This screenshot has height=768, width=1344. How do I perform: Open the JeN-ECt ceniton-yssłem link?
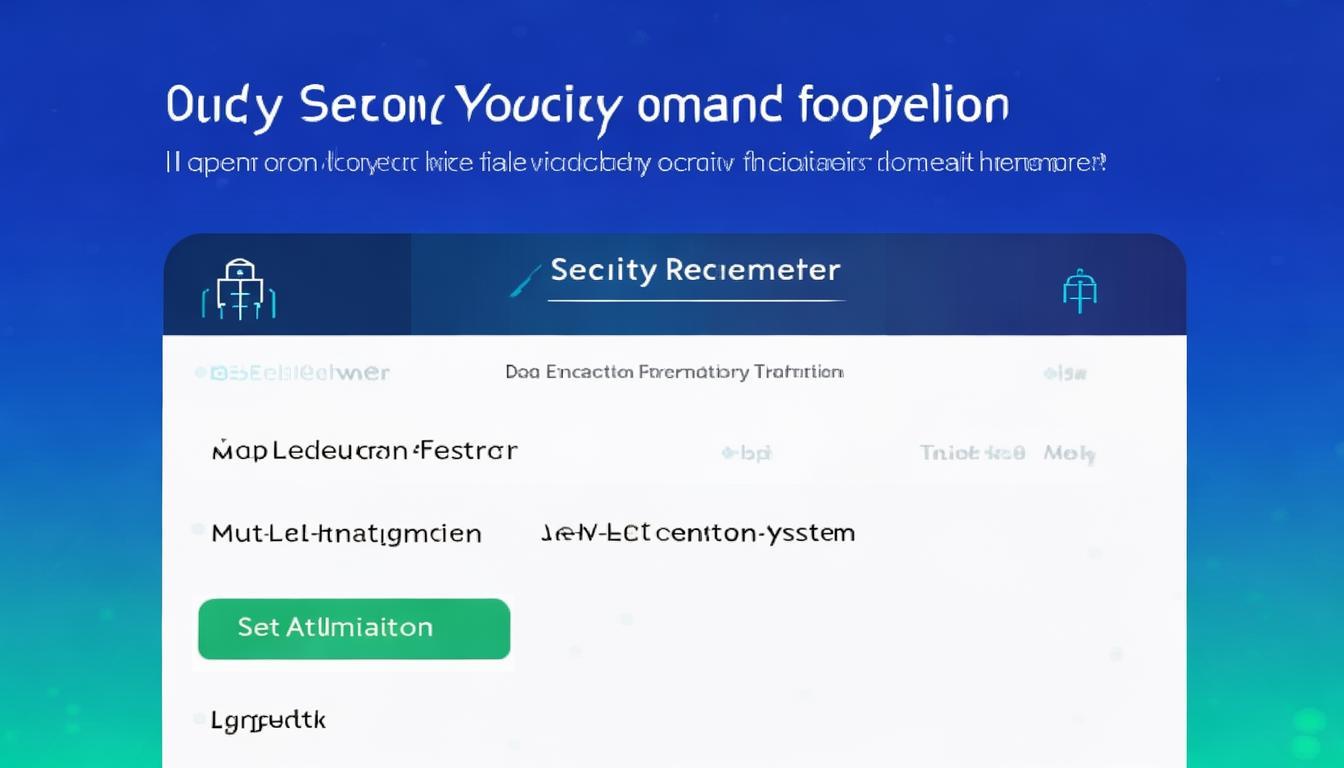[698, 533]
